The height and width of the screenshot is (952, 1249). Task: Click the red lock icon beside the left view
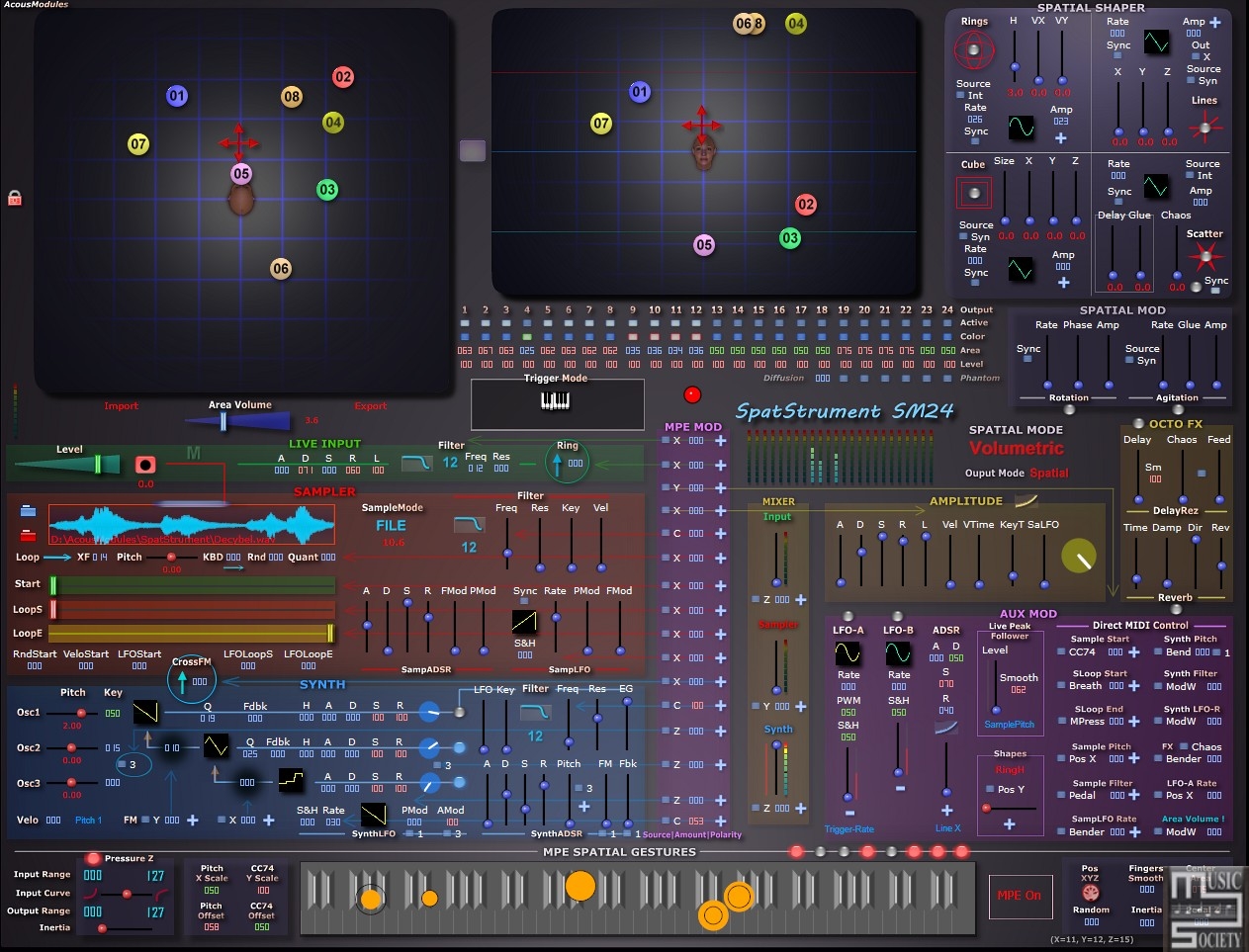tap(15, 198)
